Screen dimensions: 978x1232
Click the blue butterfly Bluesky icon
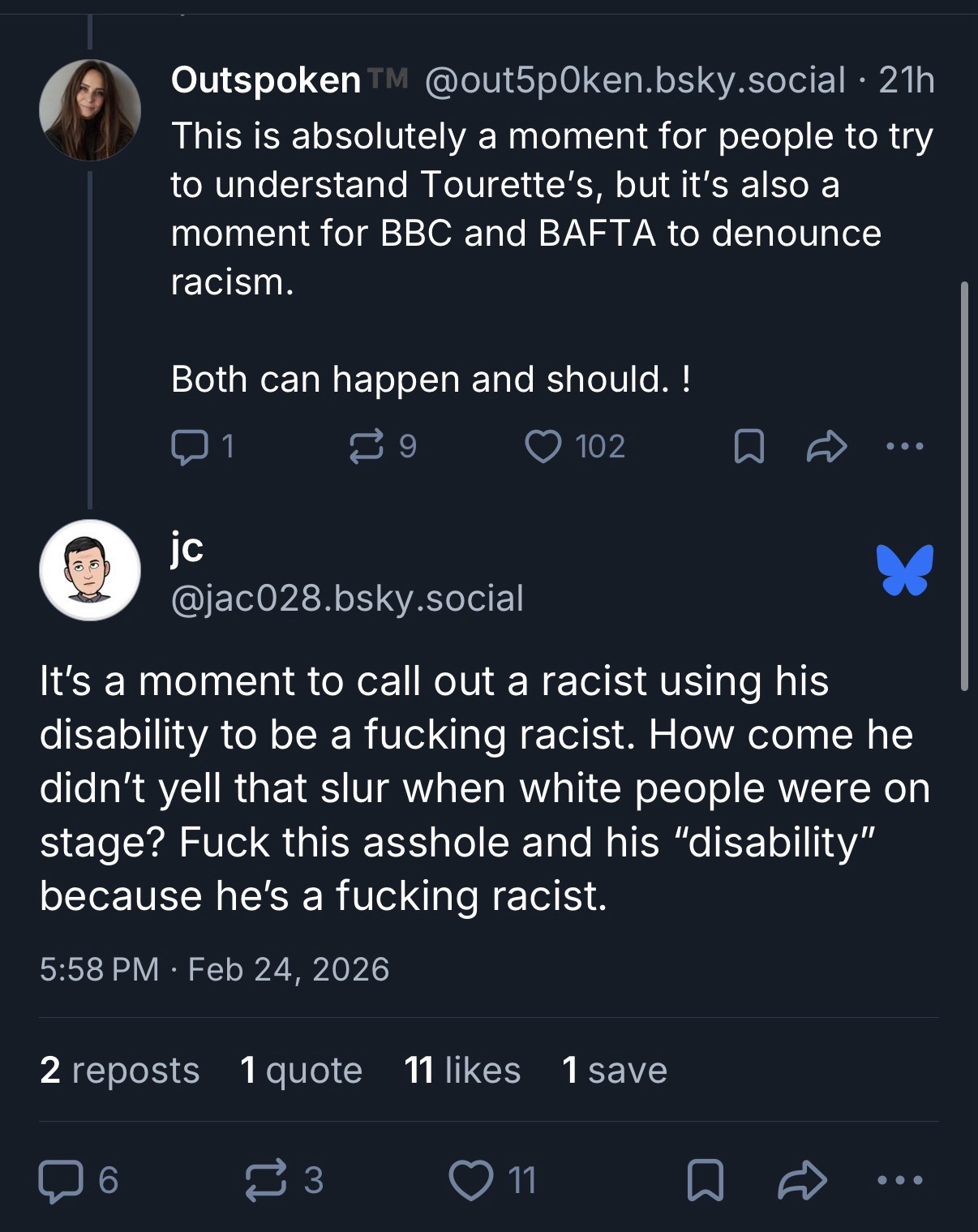[x=904, y=569]
